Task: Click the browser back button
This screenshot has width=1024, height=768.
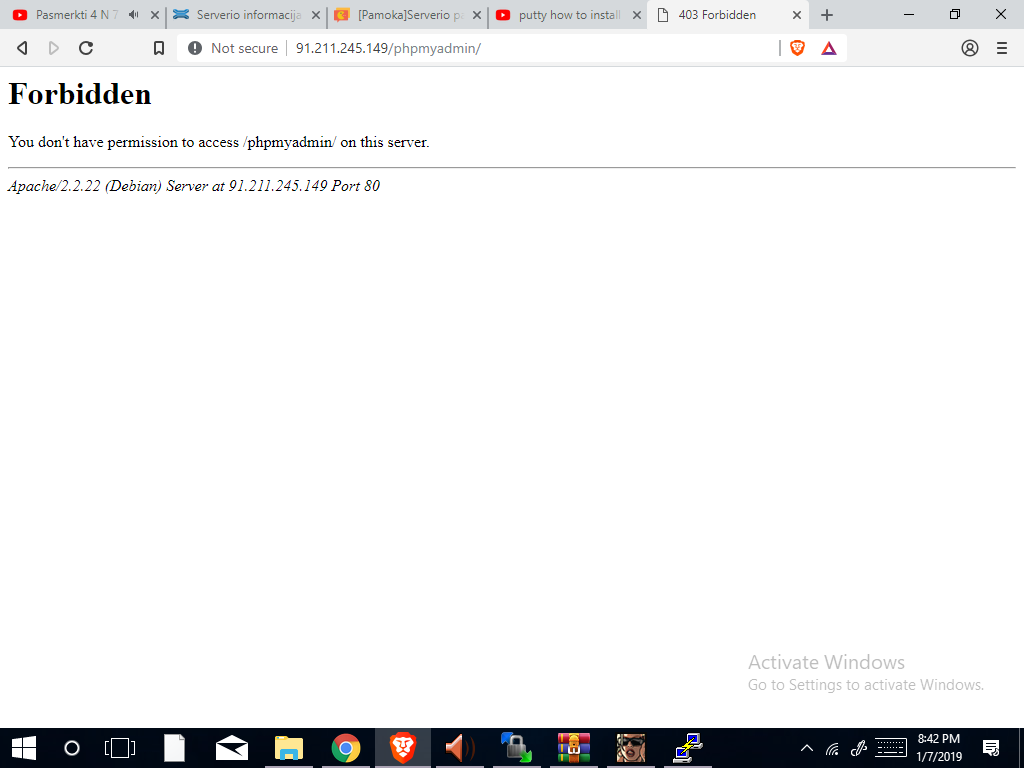Action: pos(22,48)
